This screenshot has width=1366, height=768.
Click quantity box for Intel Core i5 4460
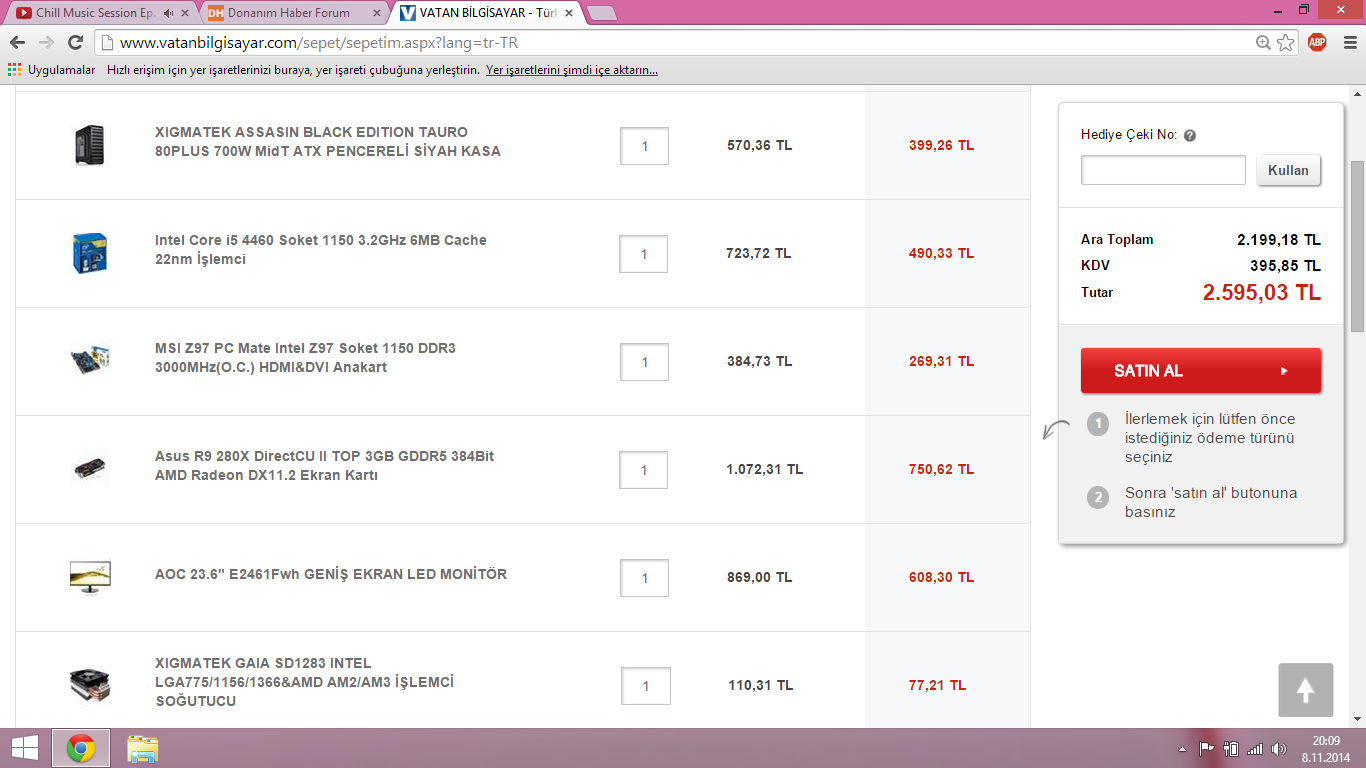click(x=644, y=254)
